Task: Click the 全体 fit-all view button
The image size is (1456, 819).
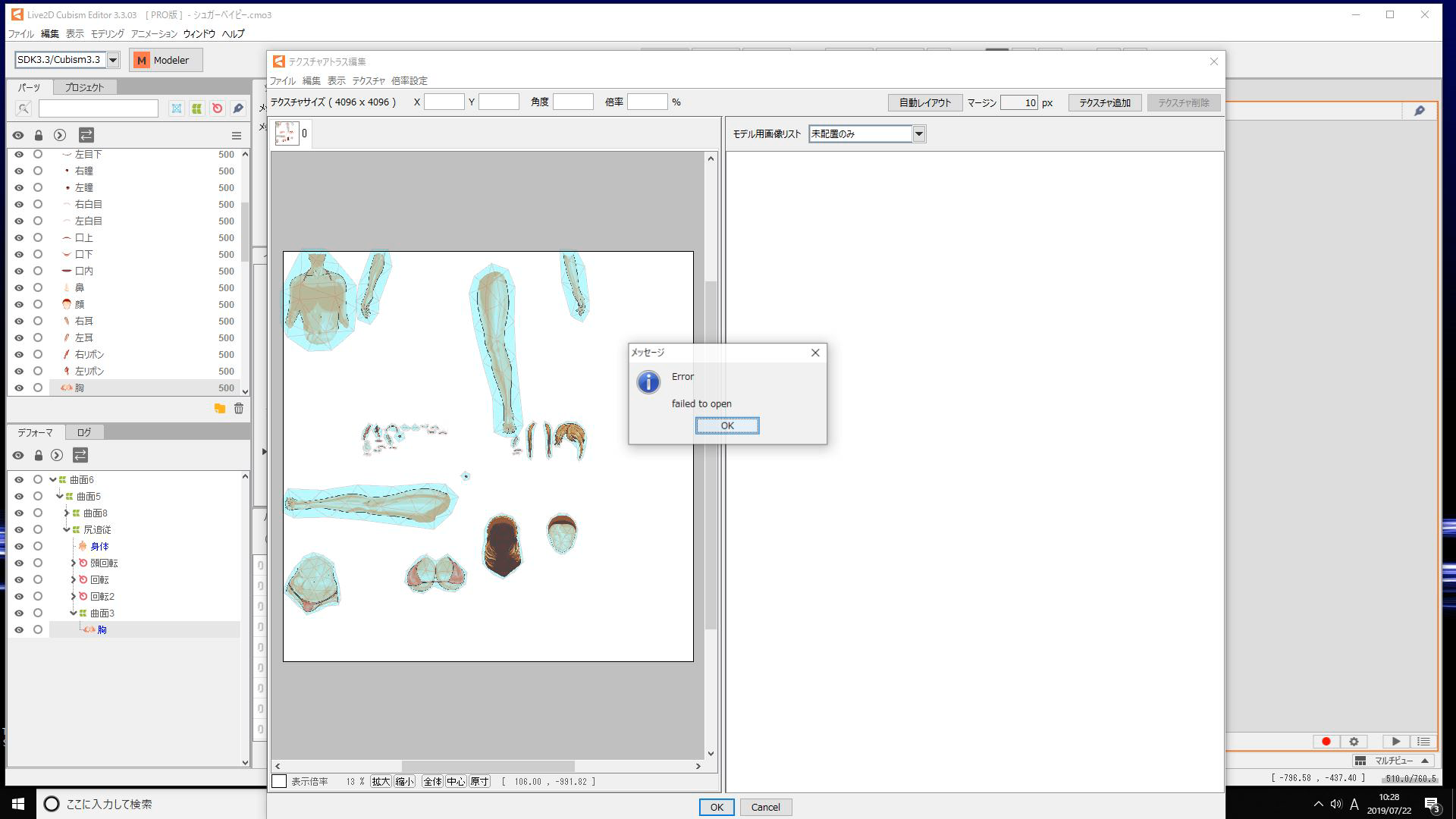Action: [432, 781]
